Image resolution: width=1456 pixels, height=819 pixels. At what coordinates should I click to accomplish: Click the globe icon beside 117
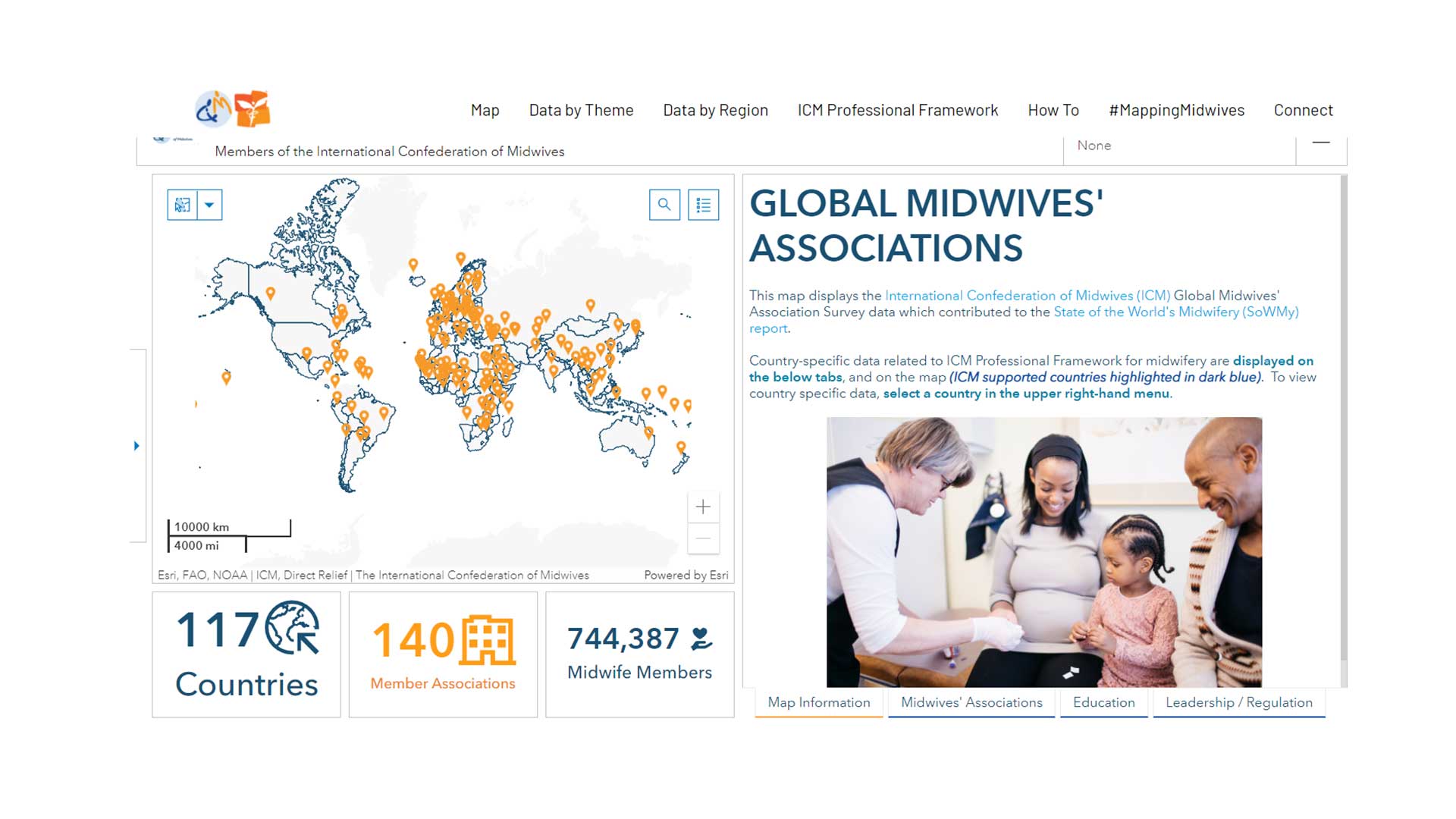point(293,628)
